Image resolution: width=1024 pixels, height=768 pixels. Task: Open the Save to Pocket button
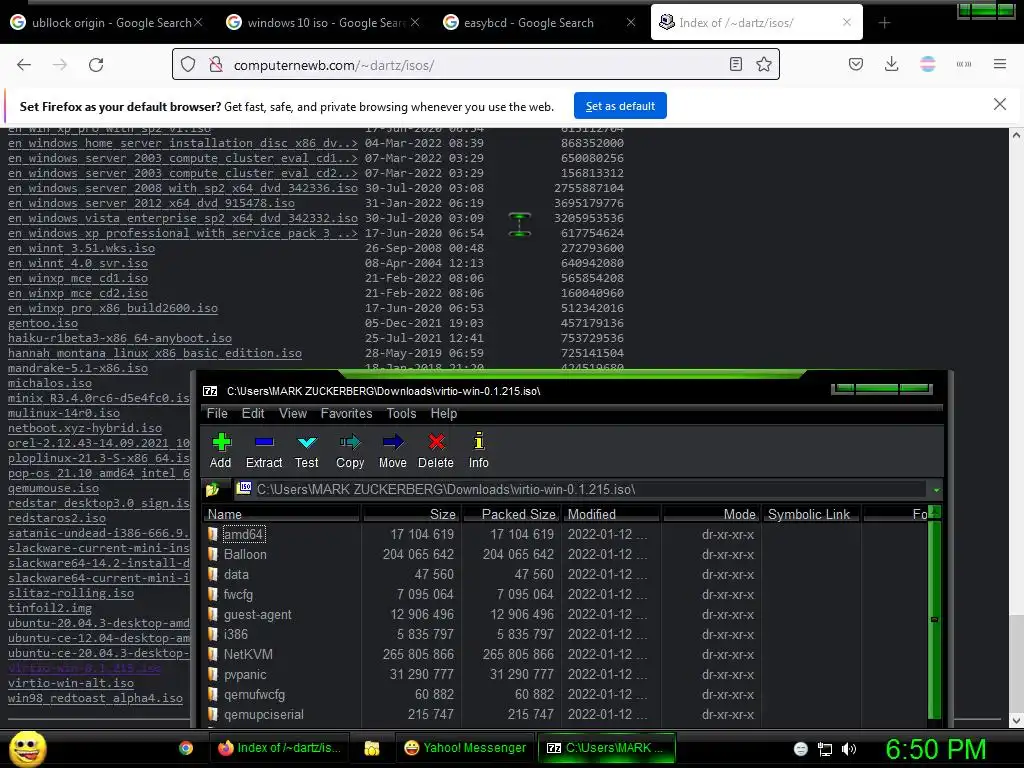pyautogui.click(x=856, y=64)
